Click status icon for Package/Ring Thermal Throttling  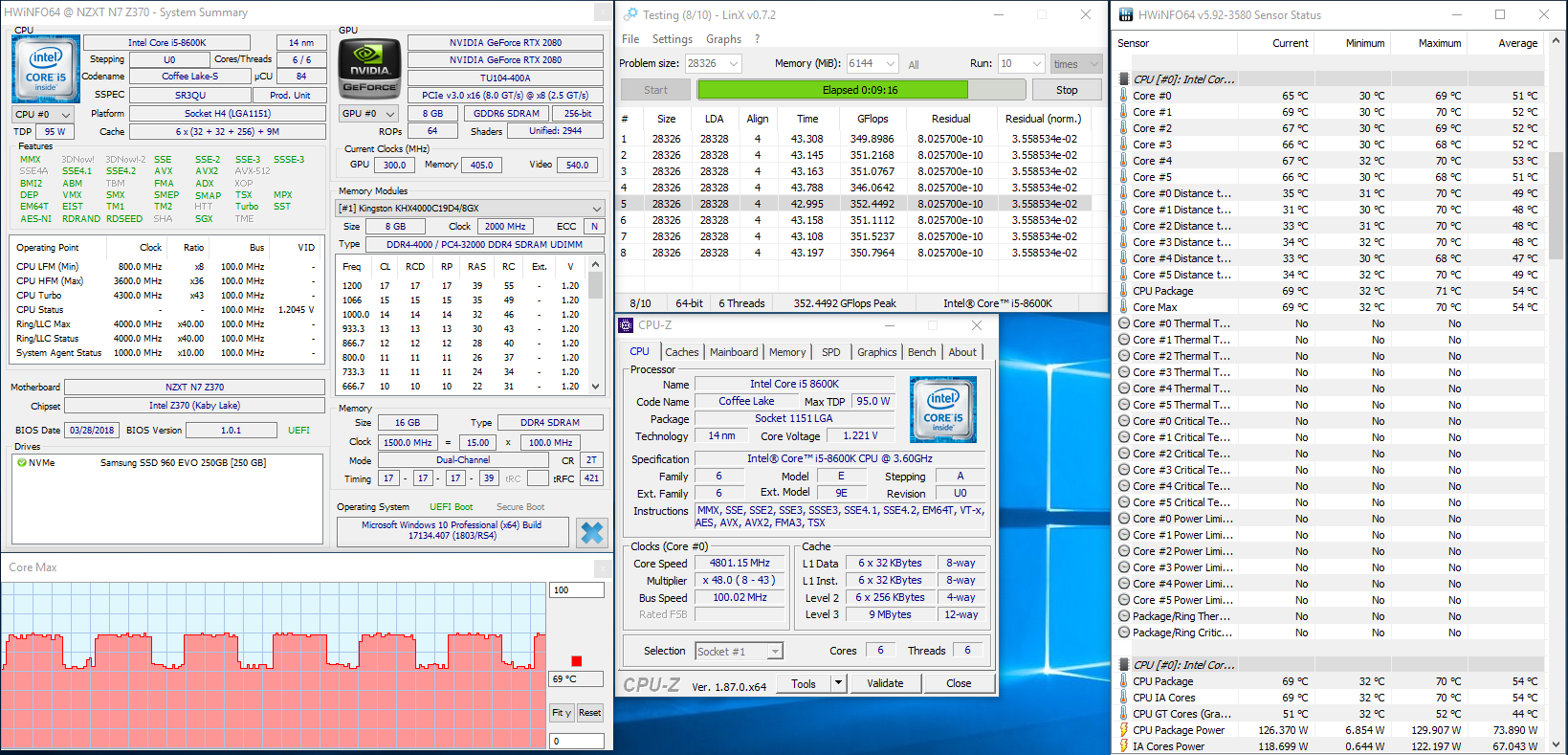[1124, 616]
